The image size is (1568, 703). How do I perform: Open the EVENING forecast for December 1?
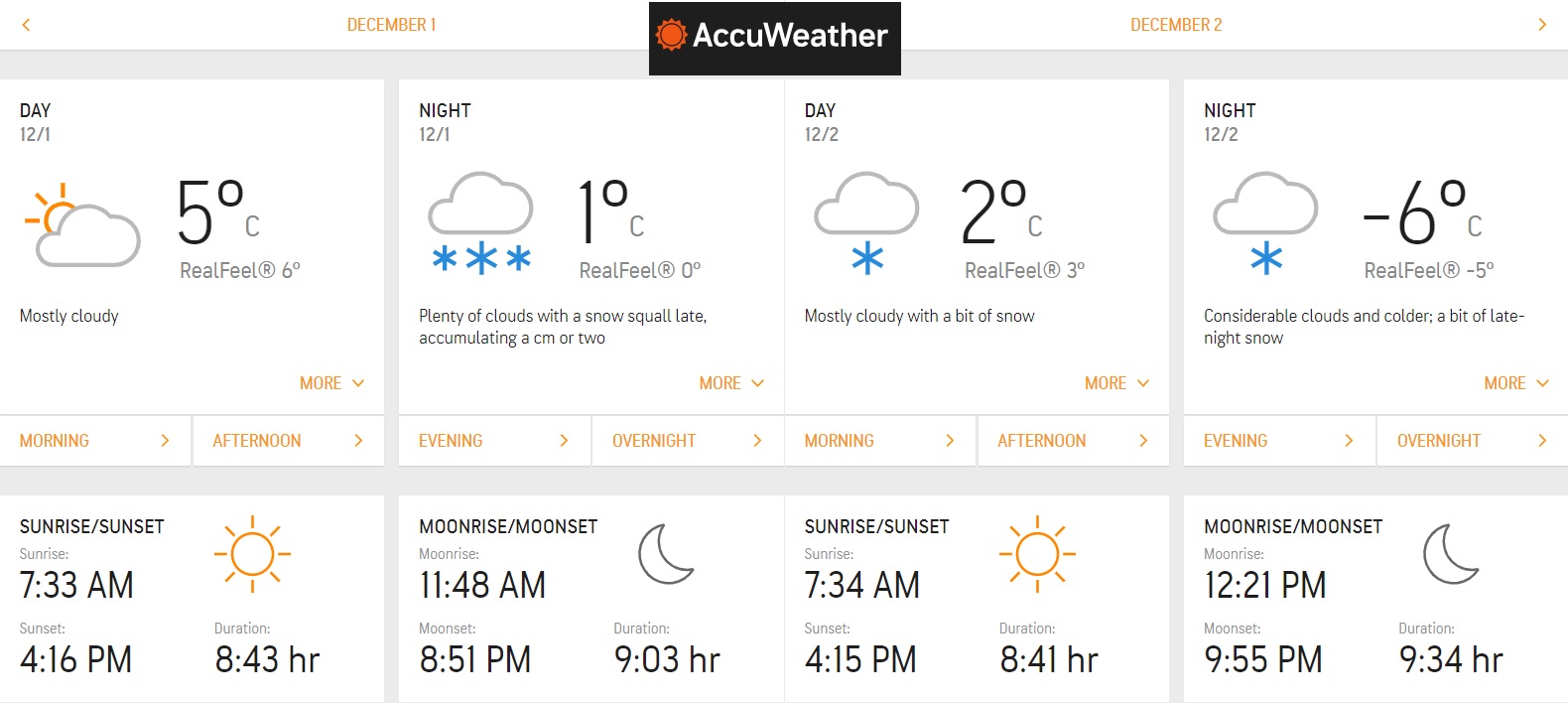[x=494, y=441]
